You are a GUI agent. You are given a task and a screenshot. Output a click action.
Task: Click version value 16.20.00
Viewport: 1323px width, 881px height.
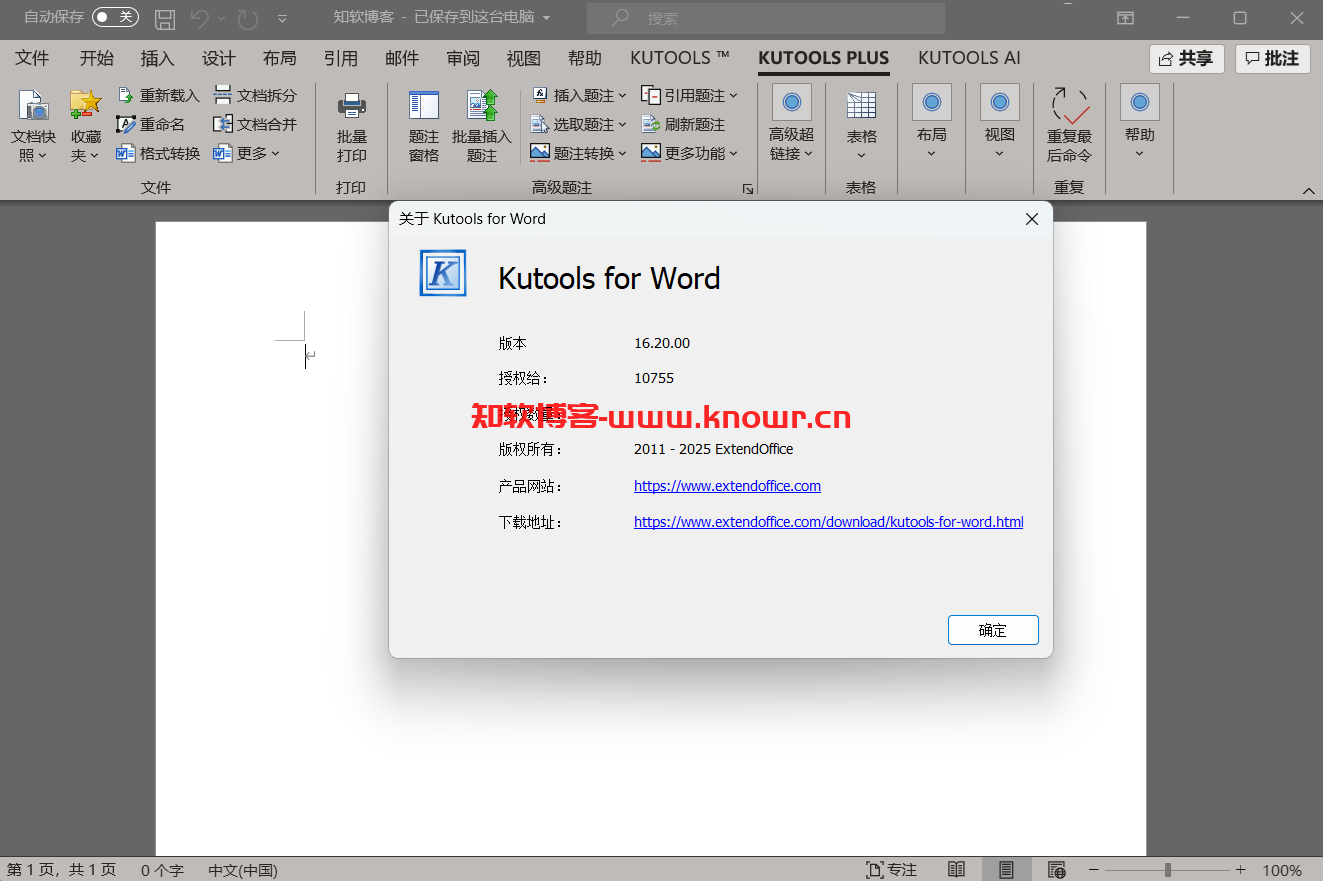[x=662, y=343]
